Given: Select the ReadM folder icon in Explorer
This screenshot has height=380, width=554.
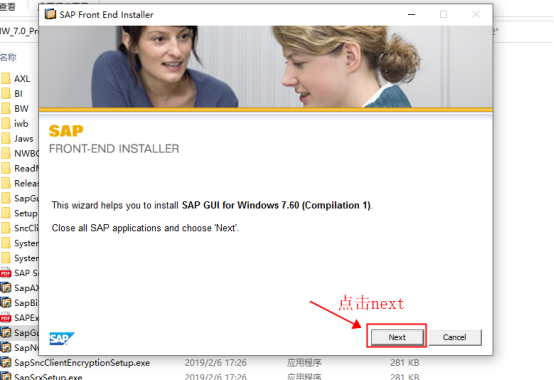Looking at the screenshot, I should click(x=6, y=168).
